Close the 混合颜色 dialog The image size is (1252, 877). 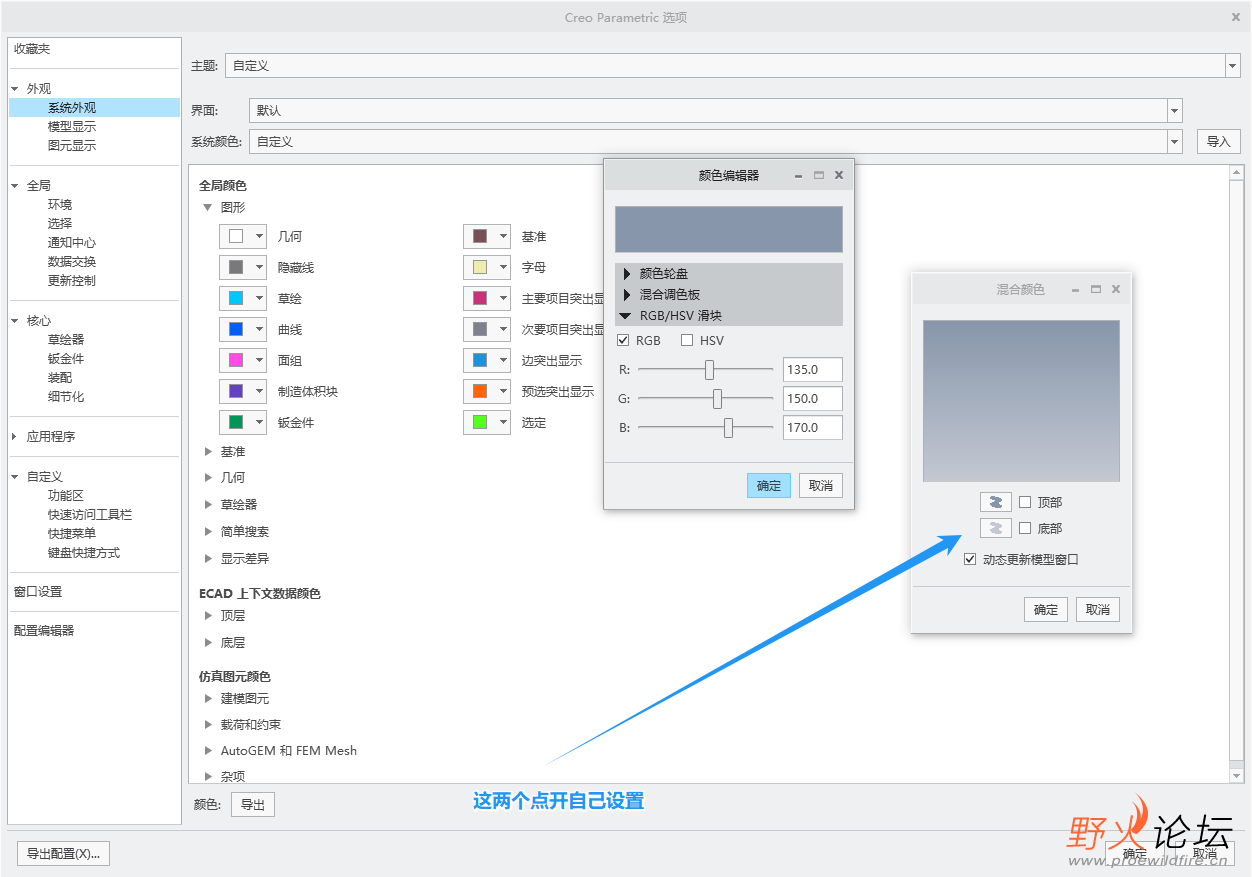1116,289
